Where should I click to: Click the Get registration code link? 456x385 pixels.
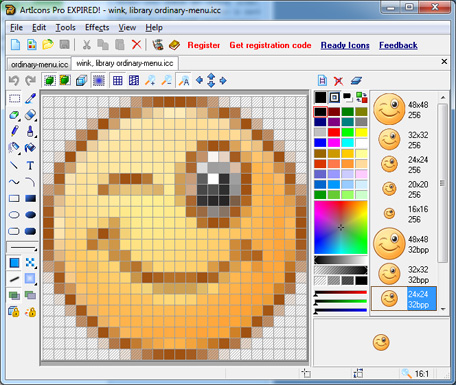(x=270, y=45)
